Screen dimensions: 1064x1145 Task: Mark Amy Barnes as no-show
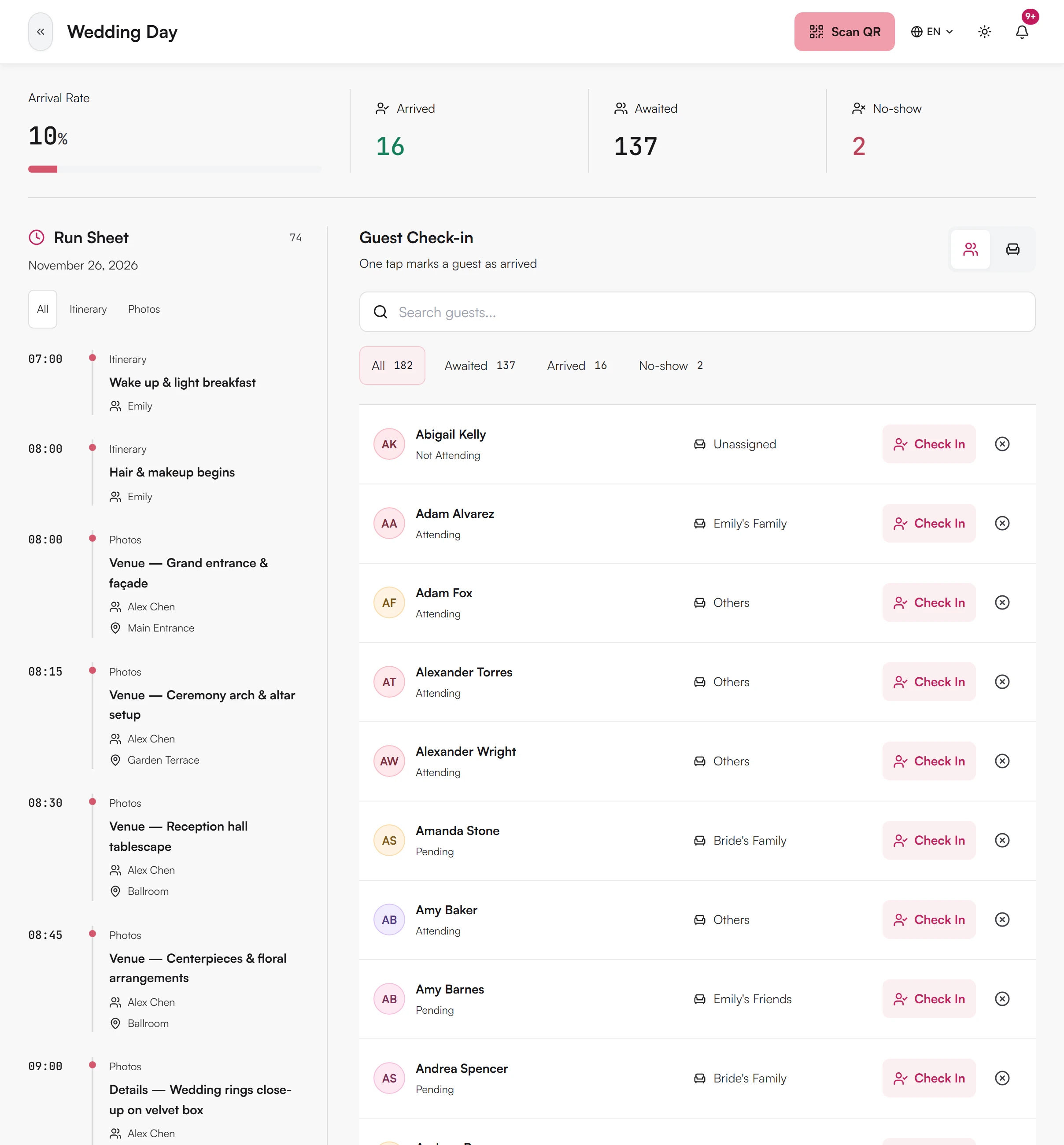[1002, 999]
